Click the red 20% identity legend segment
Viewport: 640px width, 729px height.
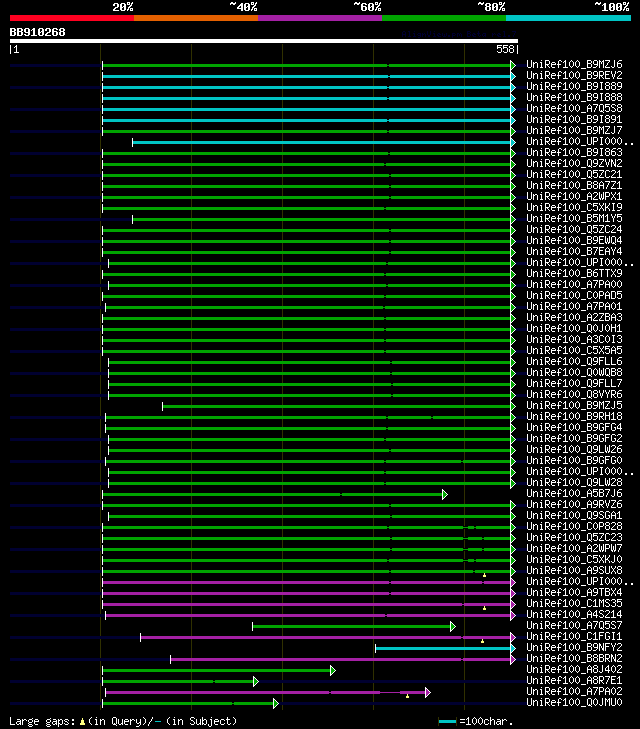click(72, 18)
